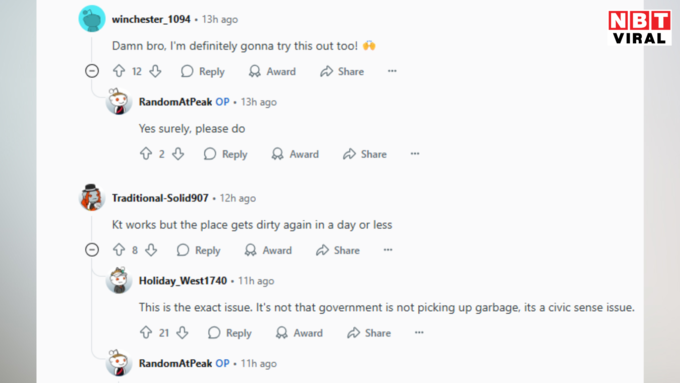Open more options on Holiday_West1740's comment
The height and width of the screenshot is (383, 680).
pos(419,333)
